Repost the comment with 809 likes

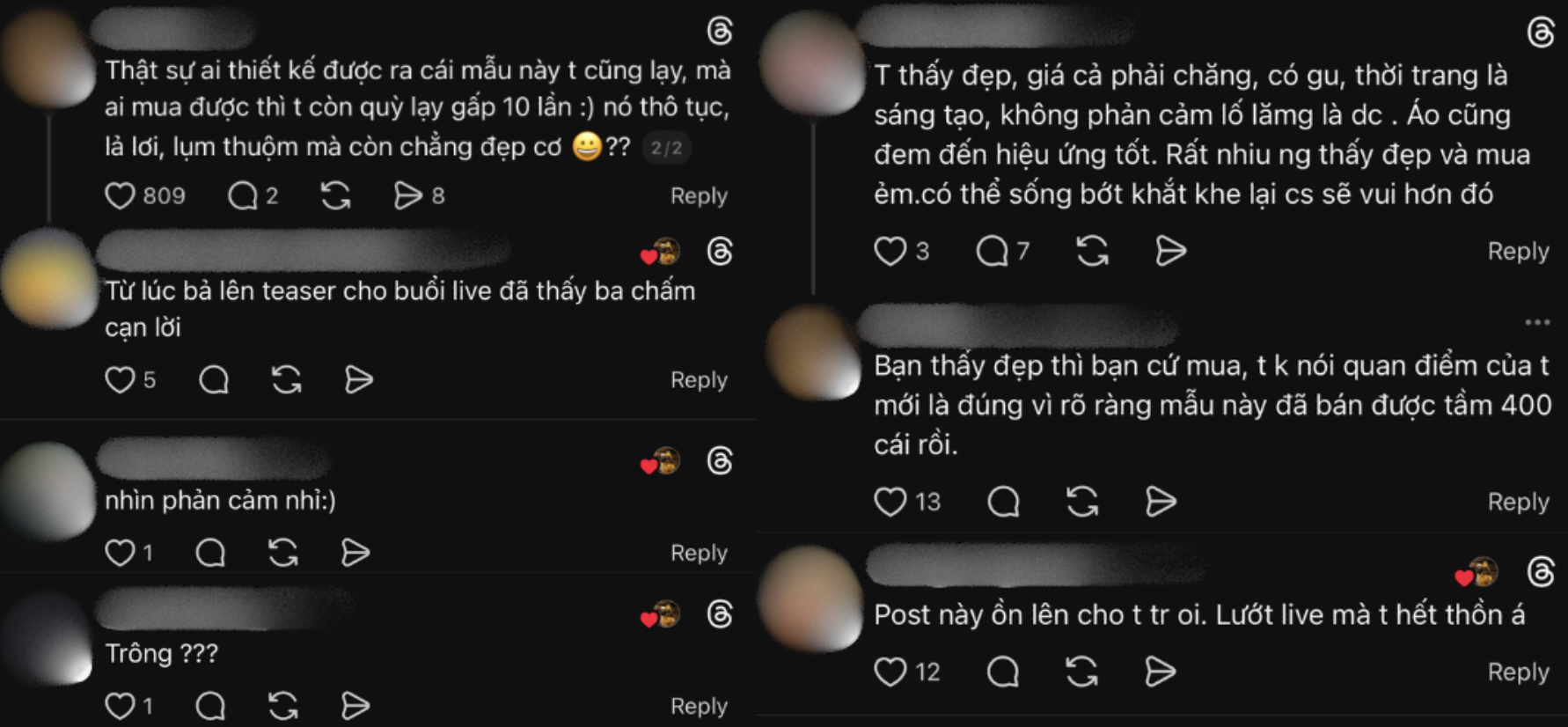pyautogui.click(x=335, y=195)
